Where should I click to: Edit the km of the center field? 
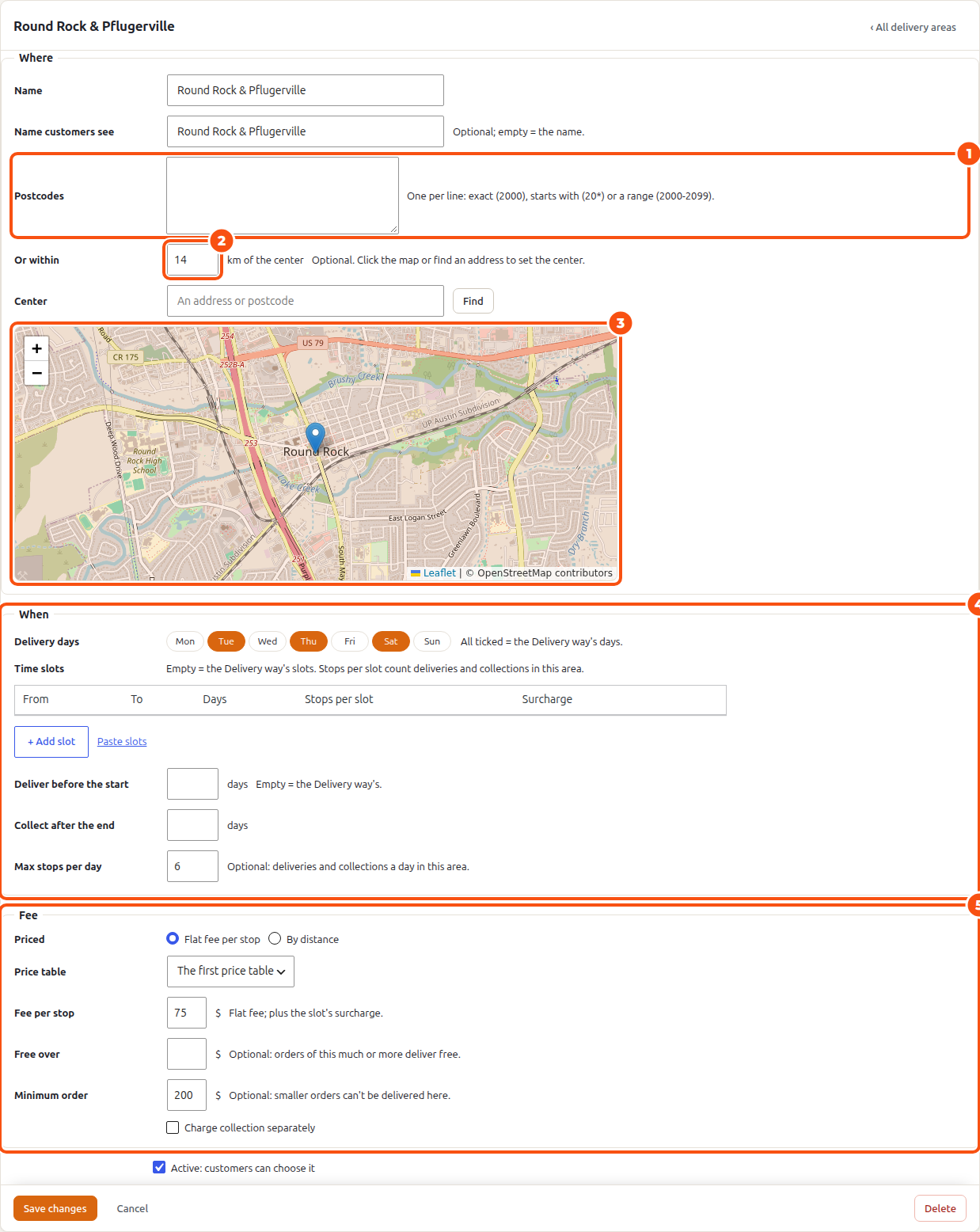coord(192,260)
